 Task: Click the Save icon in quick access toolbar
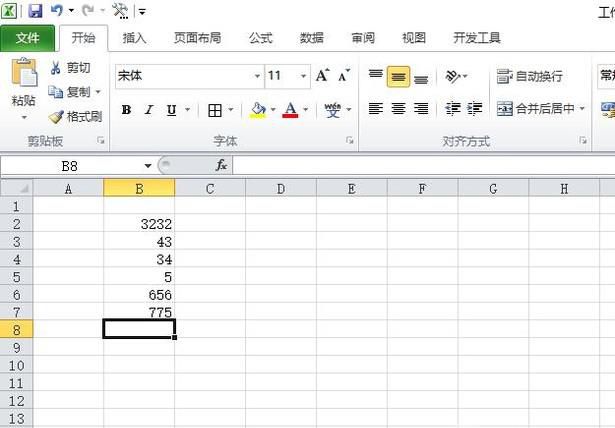(35, 11)
